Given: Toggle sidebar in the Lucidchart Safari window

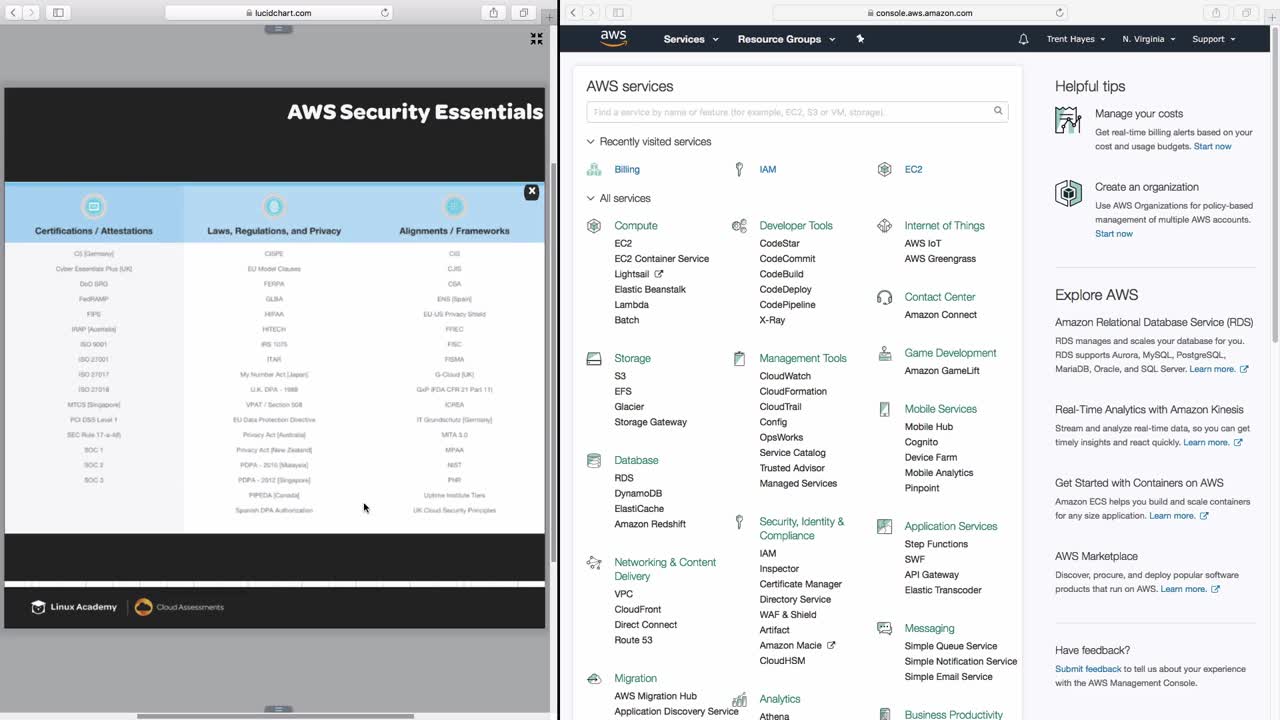Looking at the screenshot, I should pos(58,13).
